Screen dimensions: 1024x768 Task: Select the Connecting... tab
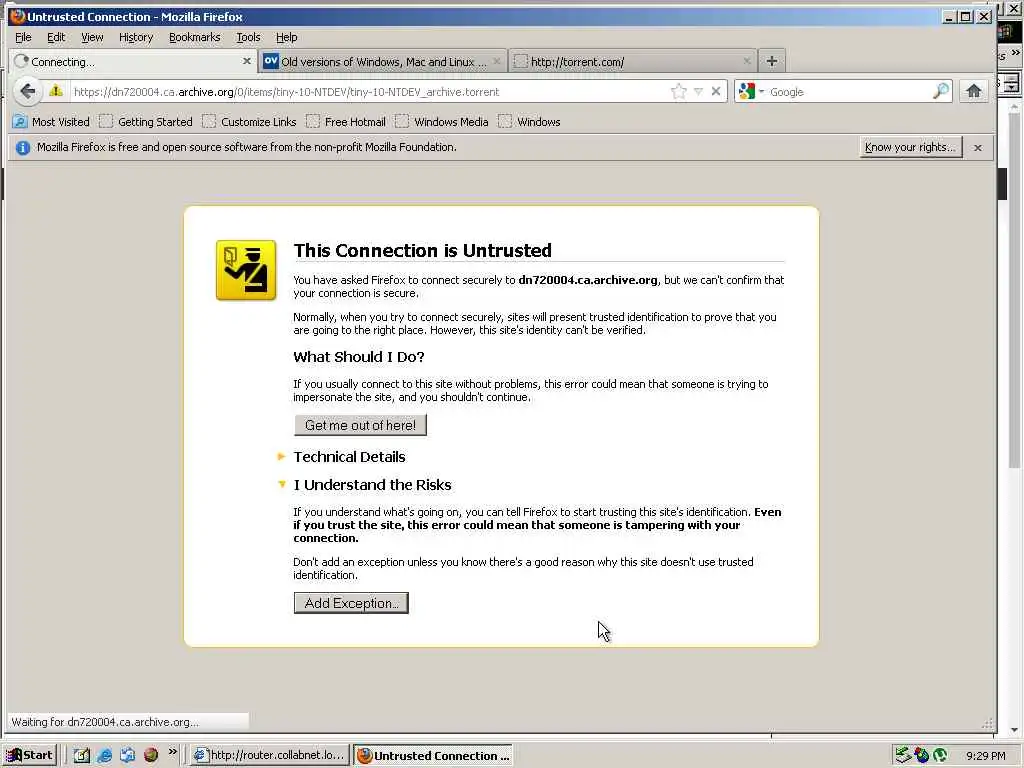[x=133, y=61]
